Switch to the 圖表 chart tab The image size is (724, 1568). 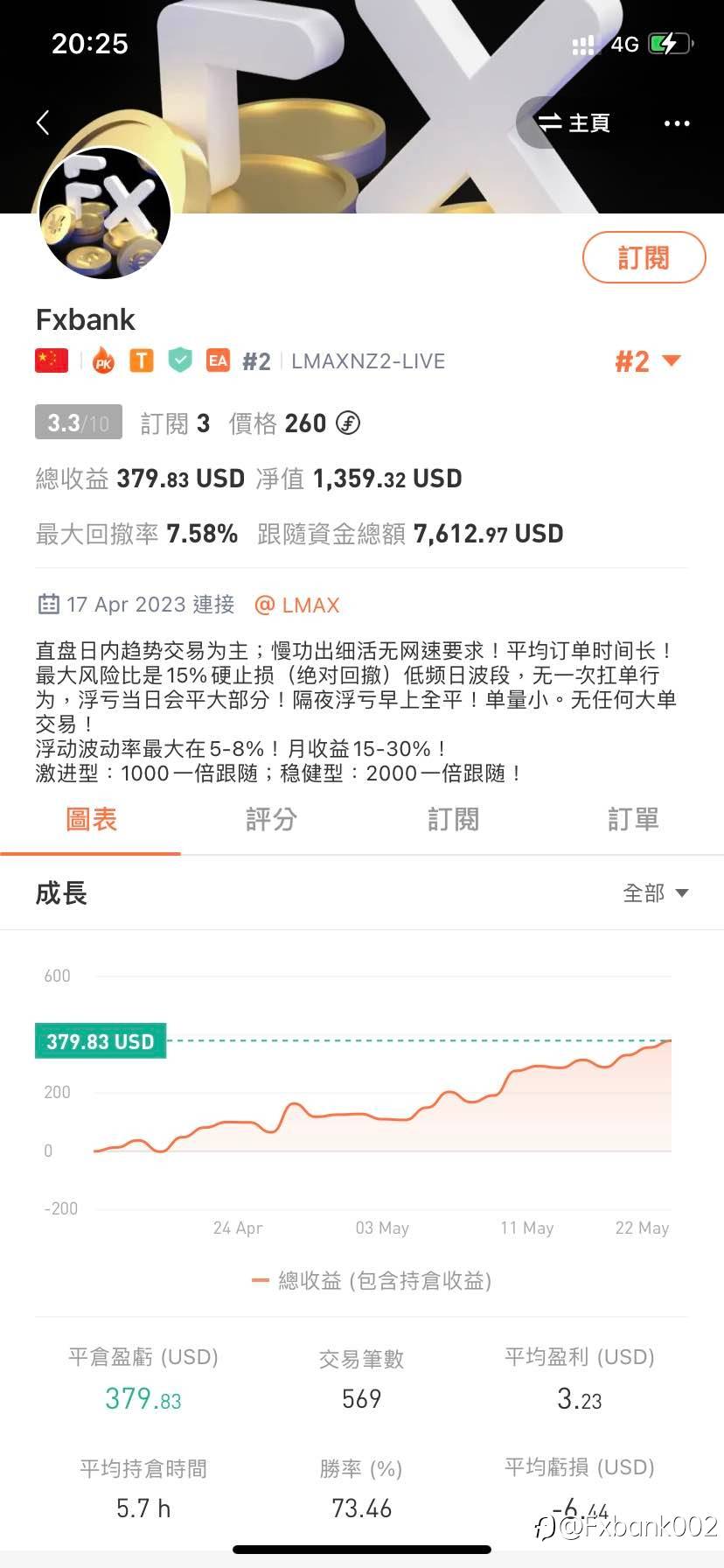pyautogui.click(x=91, y=820)
